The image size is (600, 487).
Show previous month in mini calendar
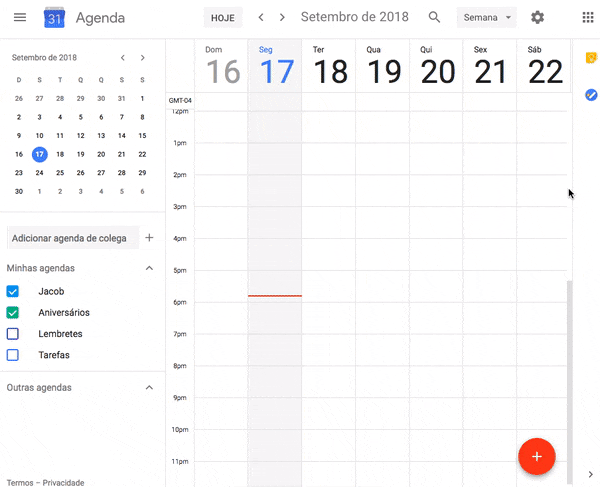(122, 58)
